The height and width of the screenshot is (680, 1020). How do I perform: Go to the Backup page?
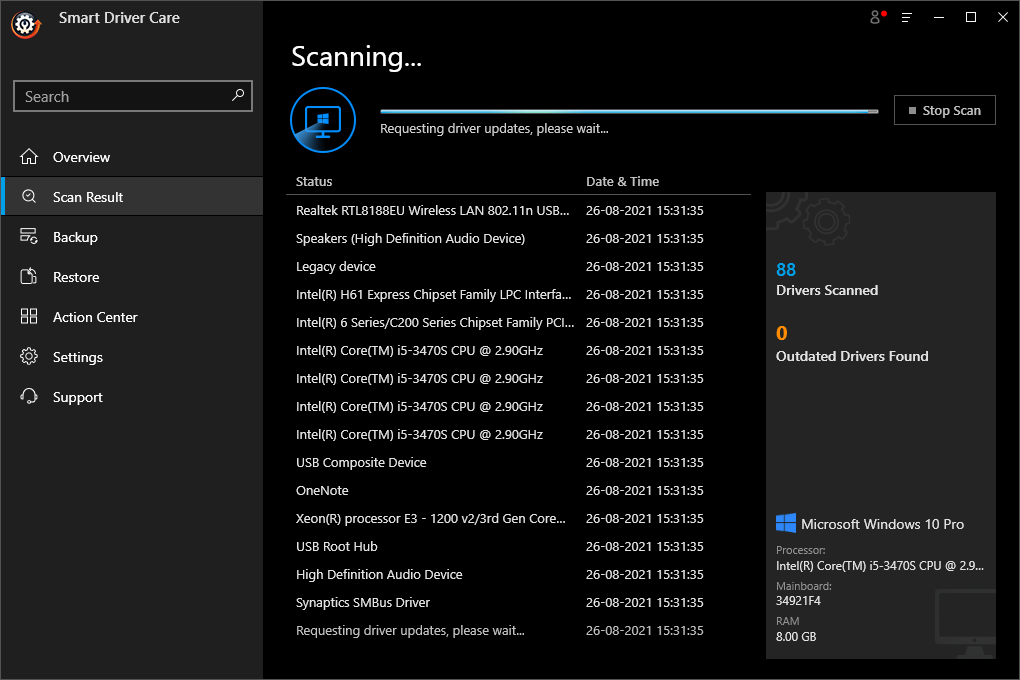point(132,237)
